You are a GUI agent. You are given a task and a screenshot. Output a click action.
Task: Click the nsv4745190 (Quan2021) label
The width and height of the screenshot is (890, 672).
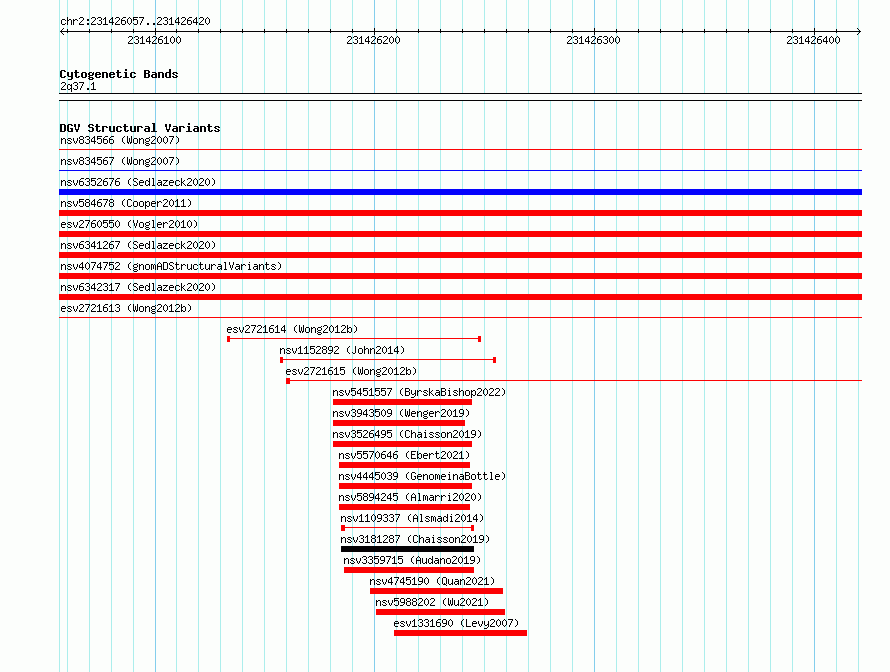coord(432,581)
